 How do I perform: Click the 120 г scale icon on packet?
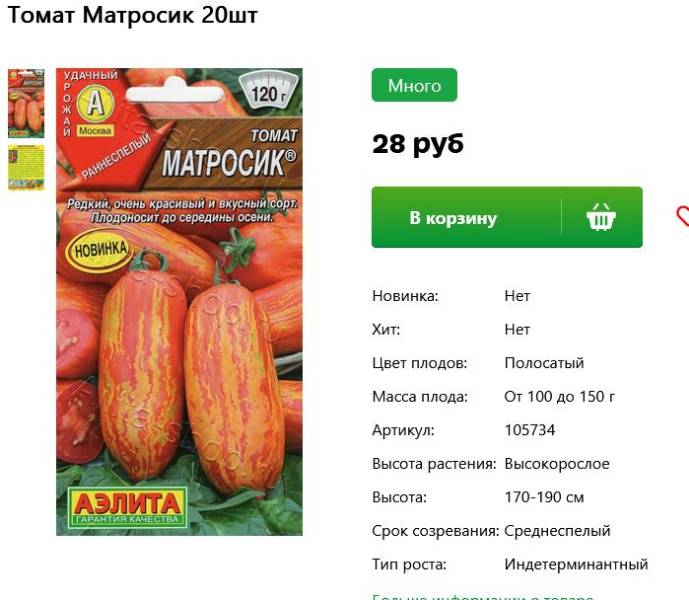[268, 91]
